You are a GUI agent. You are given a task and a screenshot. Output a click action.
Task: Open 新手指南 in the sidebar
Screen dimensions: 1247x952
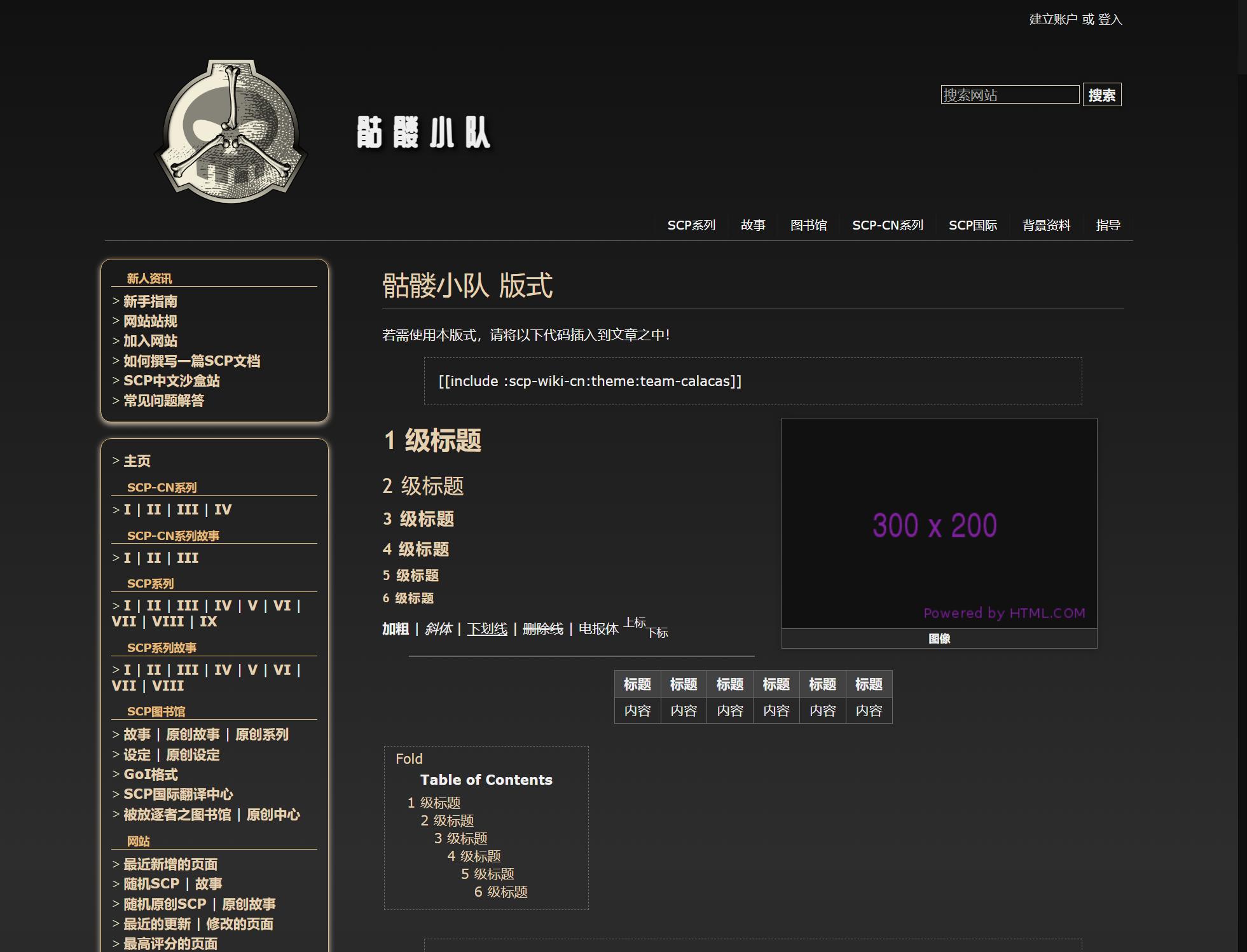point(150,301)
